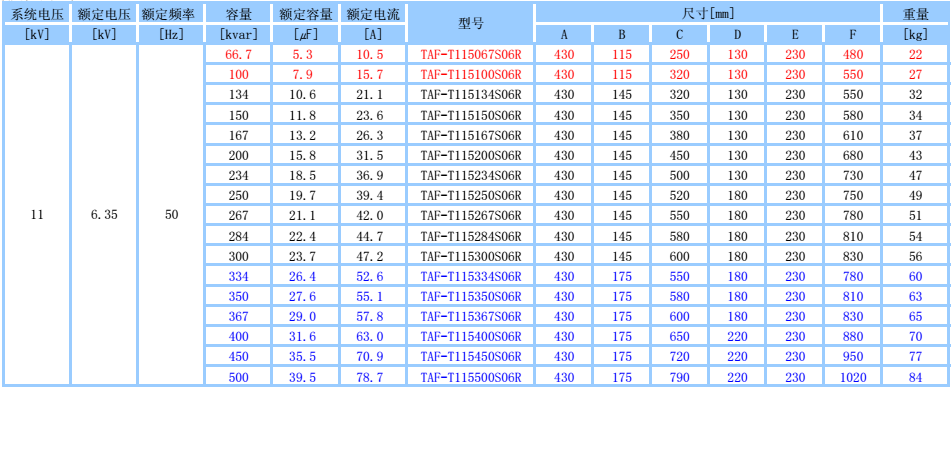Click rated current value 78.7
Screen dimensions: 951x460
click(372, 377)
